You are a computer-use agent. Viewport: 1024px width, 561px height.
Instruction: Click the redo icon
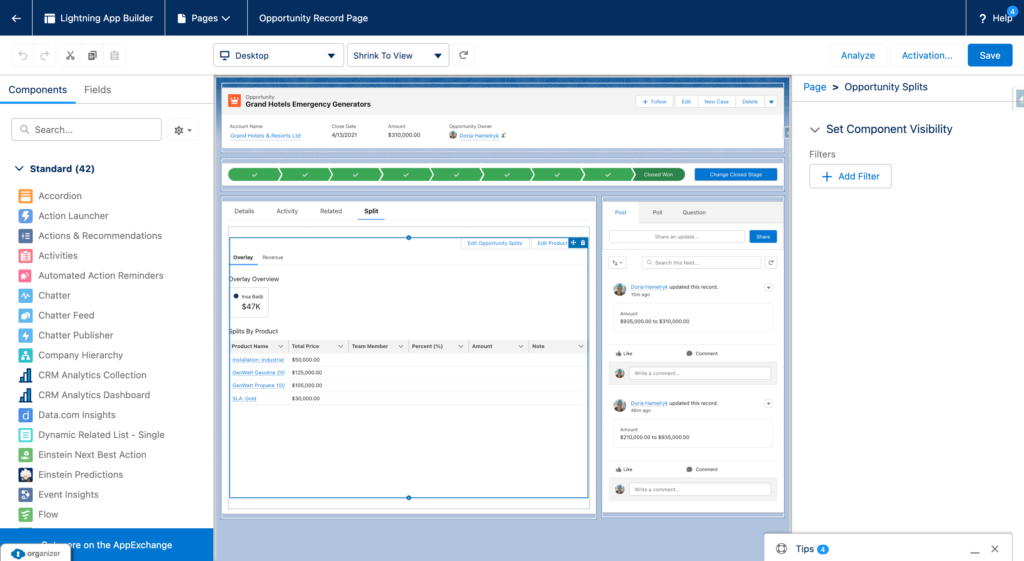[44, 56]
